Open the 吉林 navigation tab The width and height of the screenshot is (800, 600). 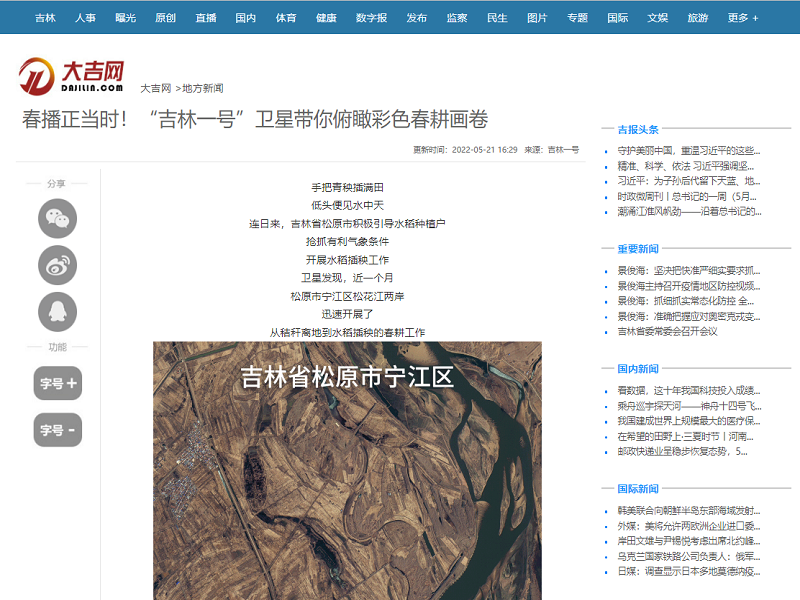[46, 18]
